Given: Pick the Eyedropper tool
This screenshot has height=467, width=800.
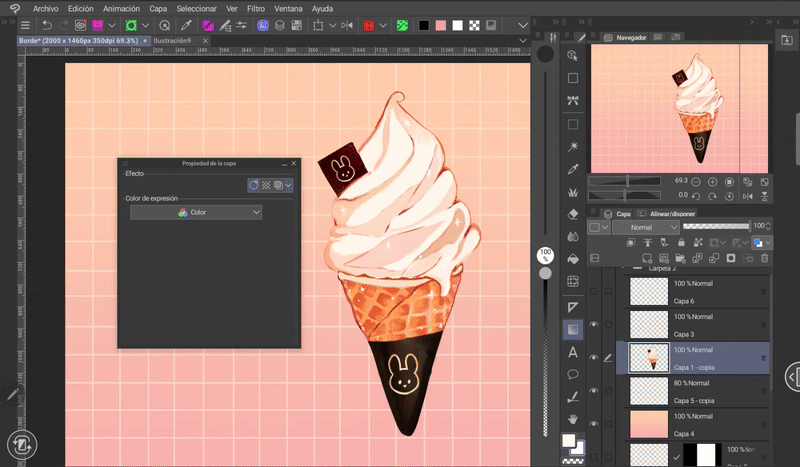Looking at the screenshot, I should (x=573, y=169).
